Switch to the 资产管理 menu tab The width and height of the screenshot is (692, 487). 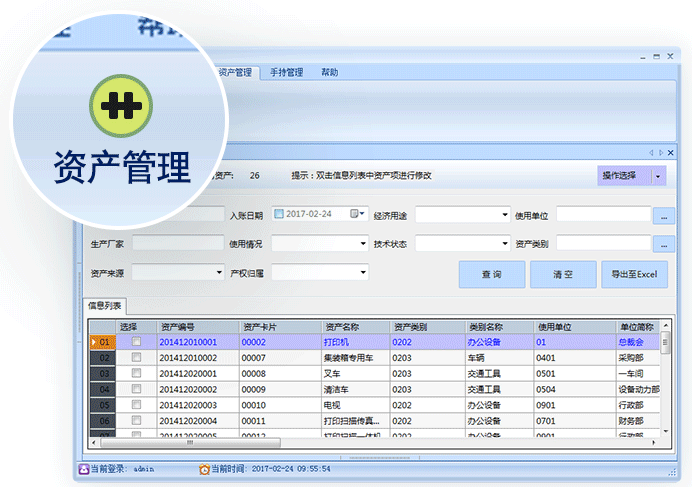tap(235, 72)
